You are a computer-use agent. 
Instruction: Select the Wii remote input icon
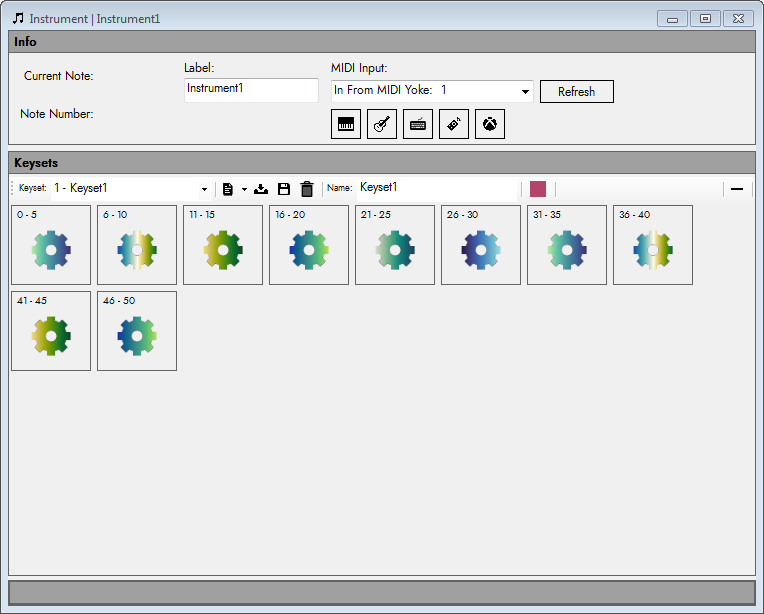(x=454, y=124)
